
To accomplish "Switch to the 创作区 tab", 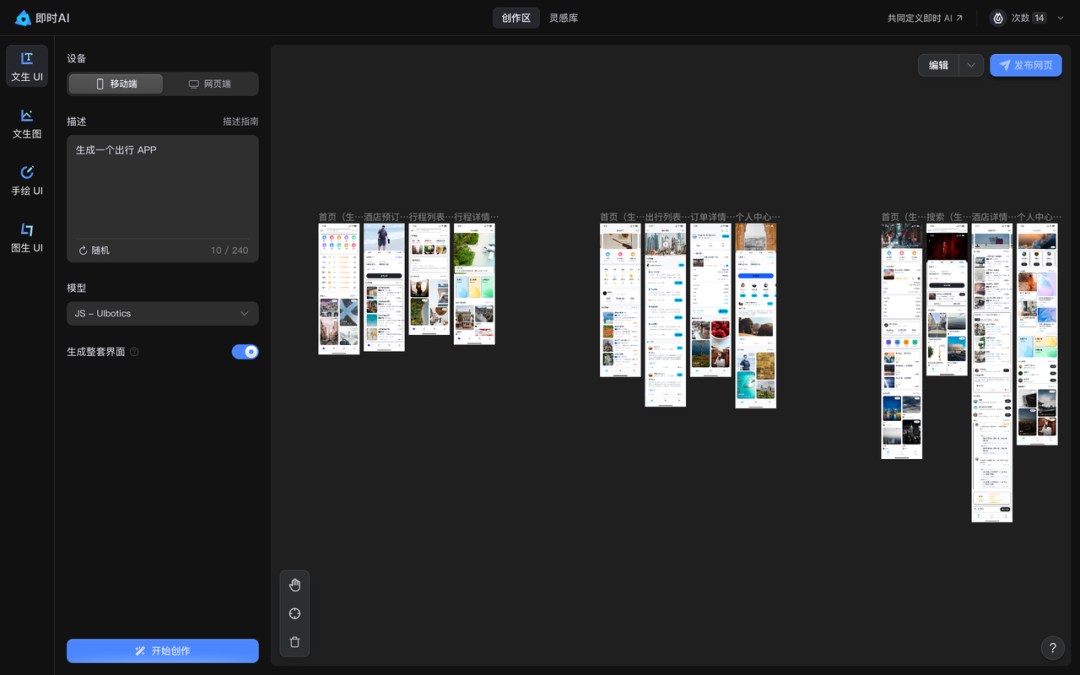I will 516,18.
